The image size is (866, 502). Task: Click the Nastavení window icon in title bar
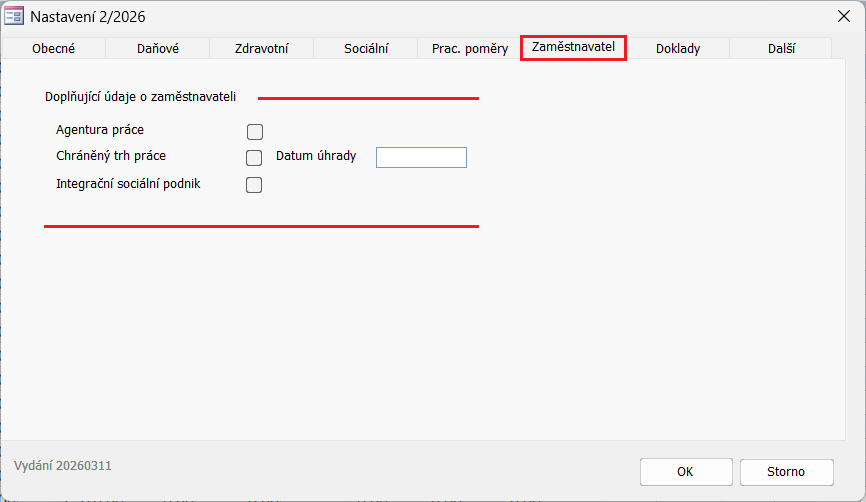click(15, 17)
